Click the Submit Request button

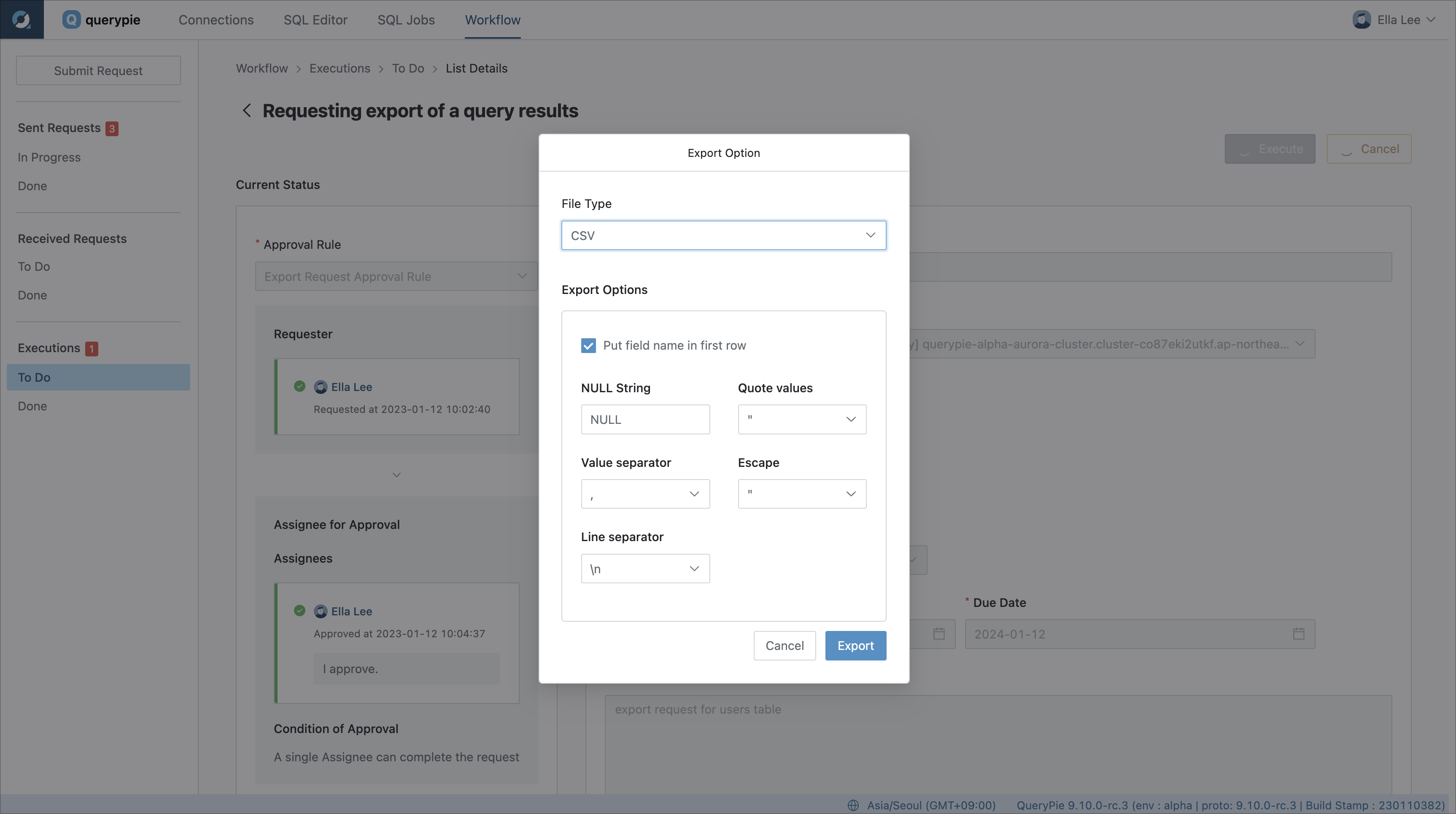[x=98, y=71]
